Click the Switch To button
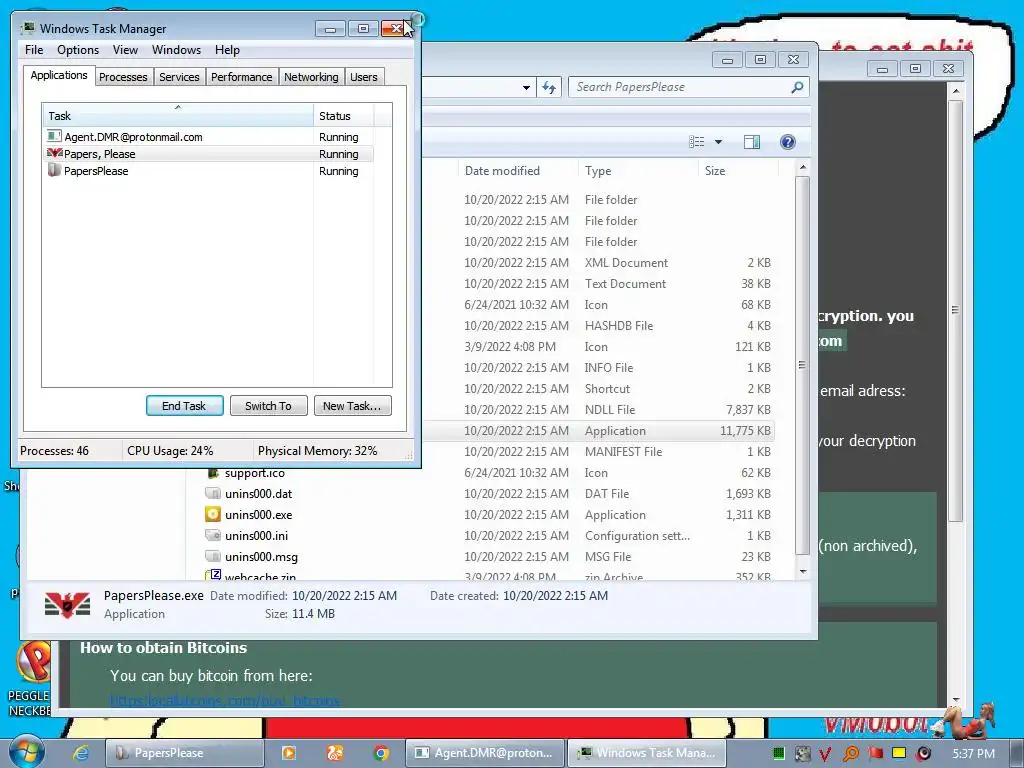The height and width of the screenshot is (768, 1024). 268,406
